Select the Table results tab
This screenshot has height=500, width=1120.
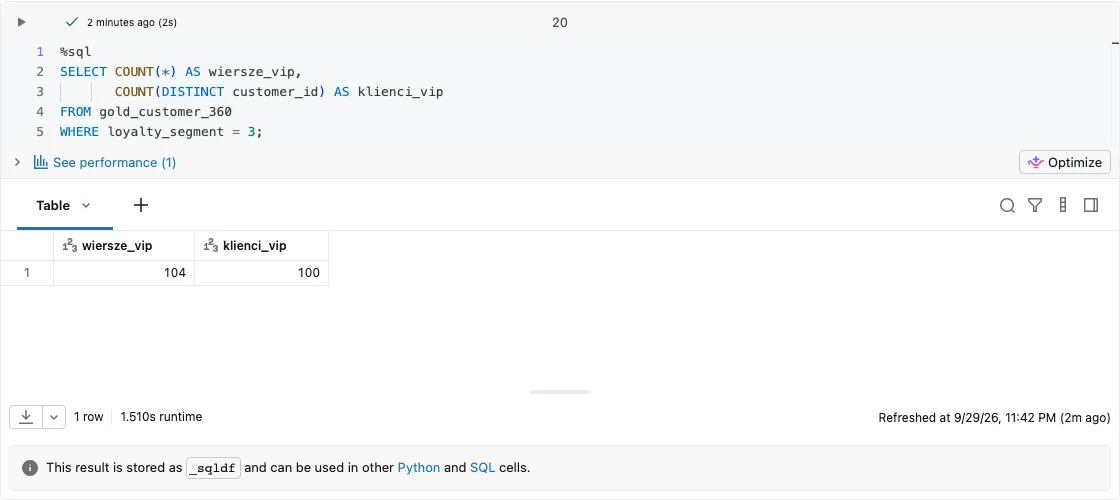(53, 205)
